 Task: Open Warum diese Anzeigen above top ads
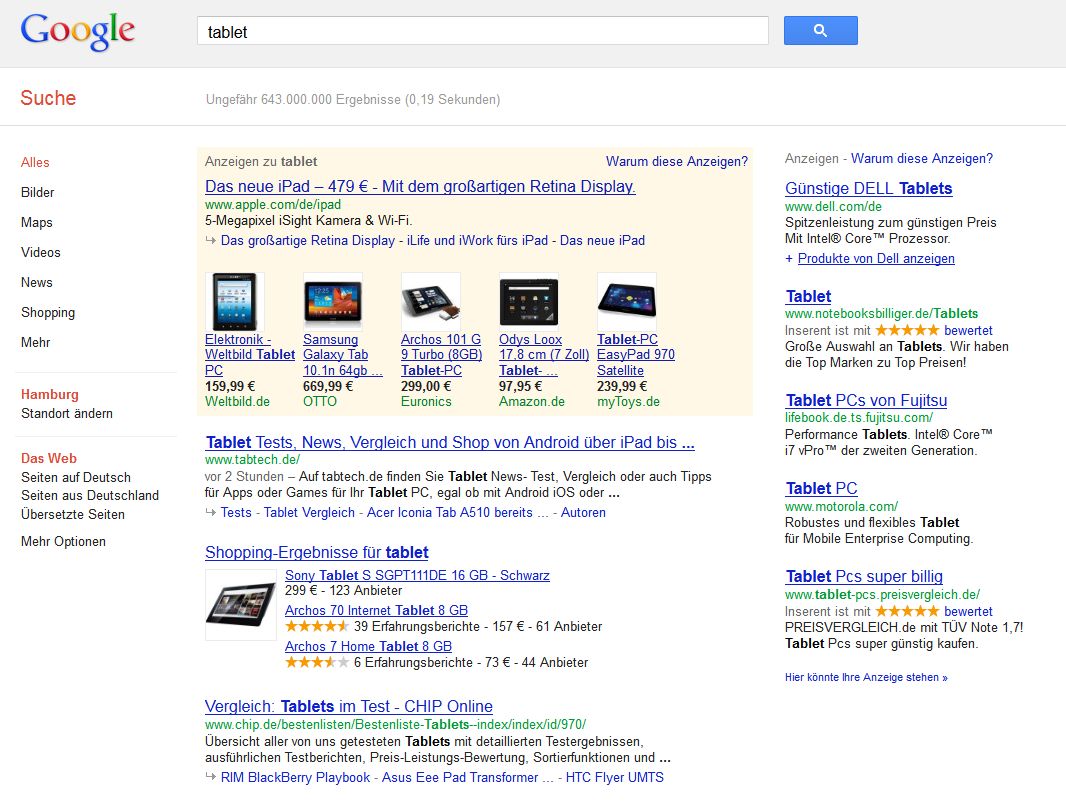tap(676, 161)
